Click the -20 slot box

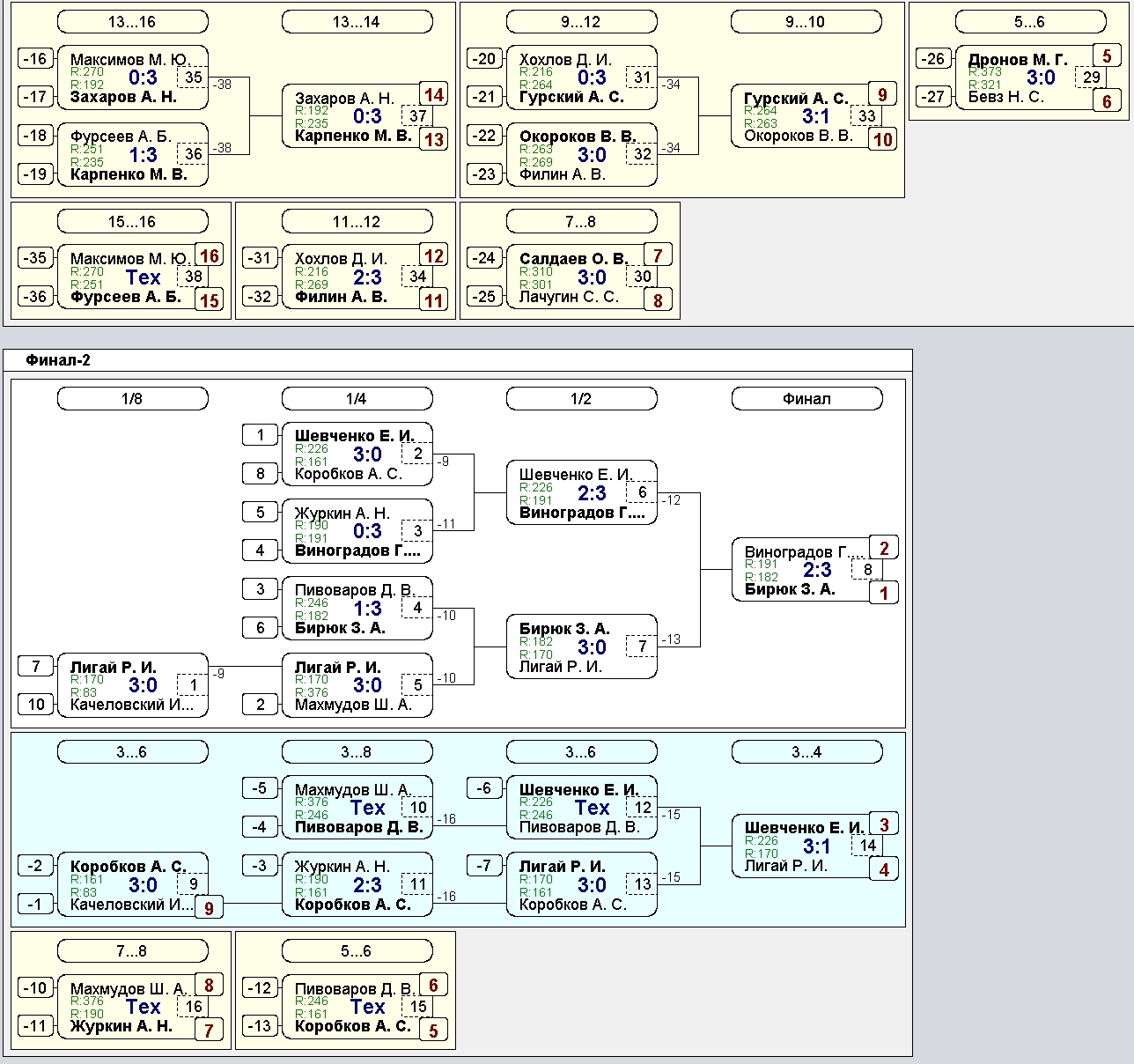[x=484, y=59]
